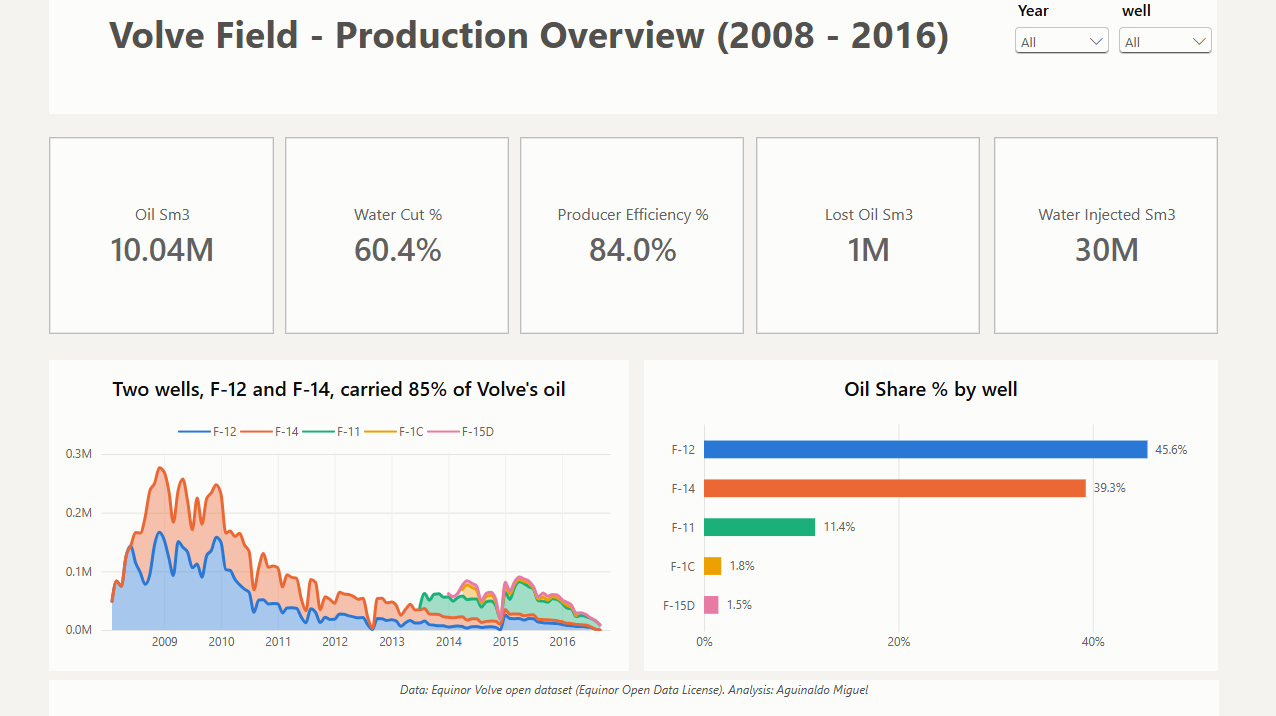Select the Producer Efficiency % card
Viewport: 1276px width, 716px height.
(632, 235)
